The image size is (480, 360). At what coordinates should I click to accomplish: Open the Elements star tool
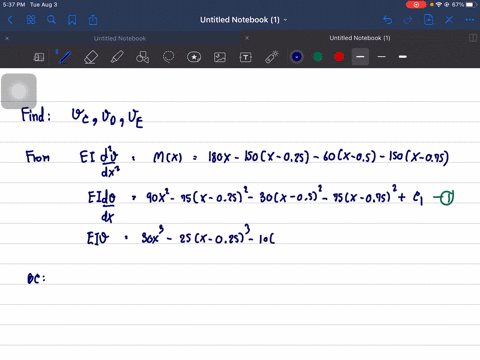194,57
